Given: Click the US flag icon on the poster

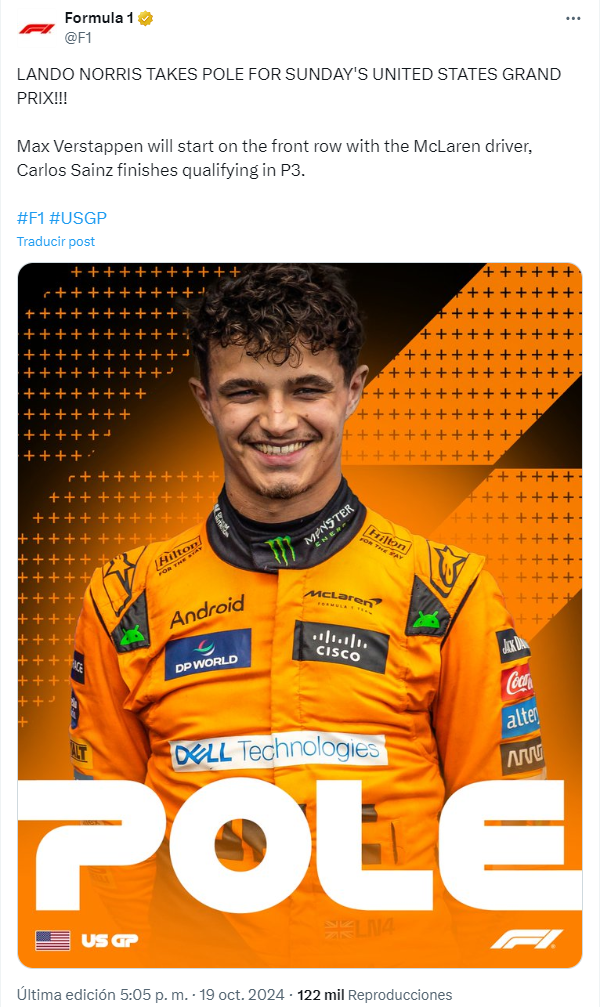Looking at the screenshot, I should [53, 940].
